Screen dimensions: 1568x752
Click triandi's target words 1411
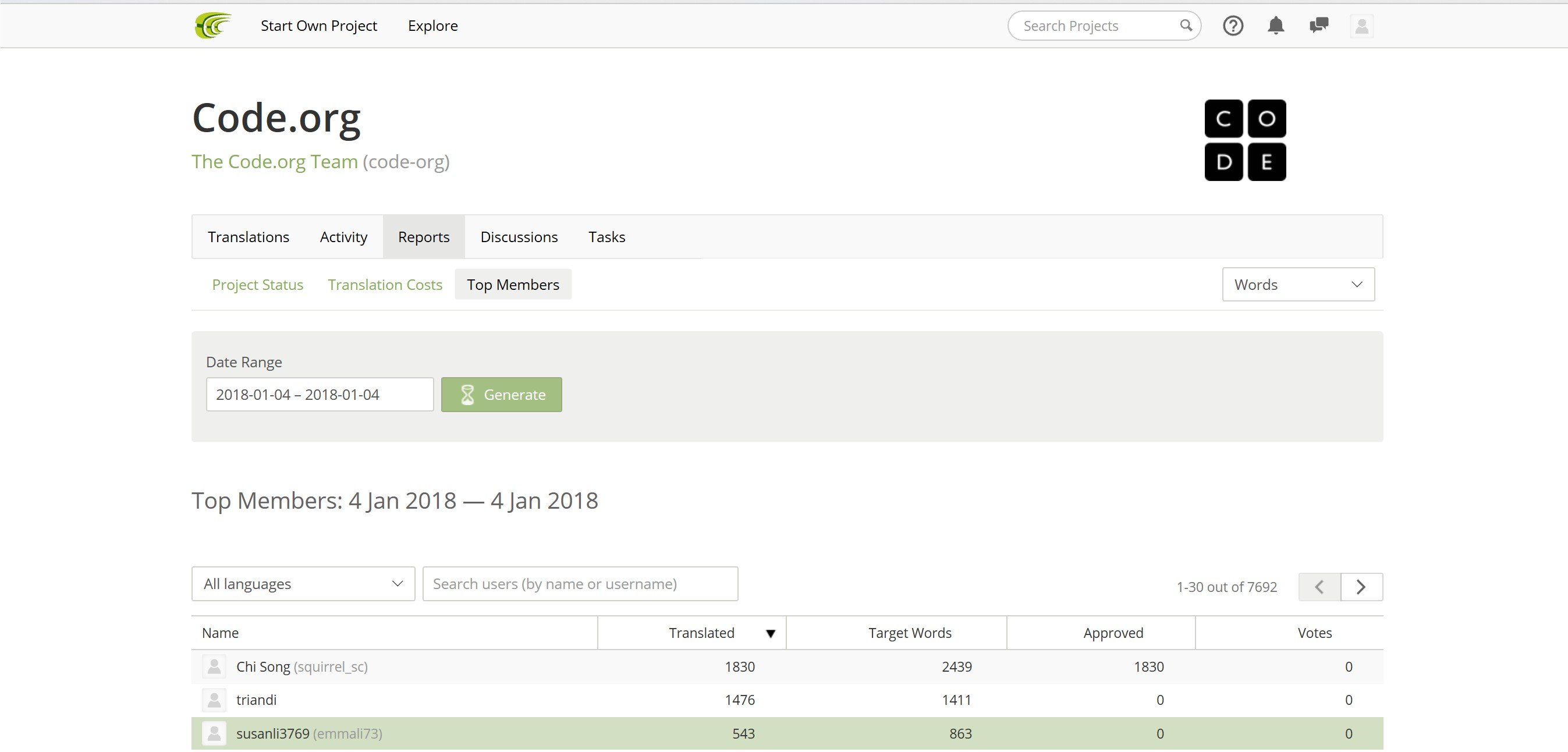pyautogui.click(x=956, y=700)
